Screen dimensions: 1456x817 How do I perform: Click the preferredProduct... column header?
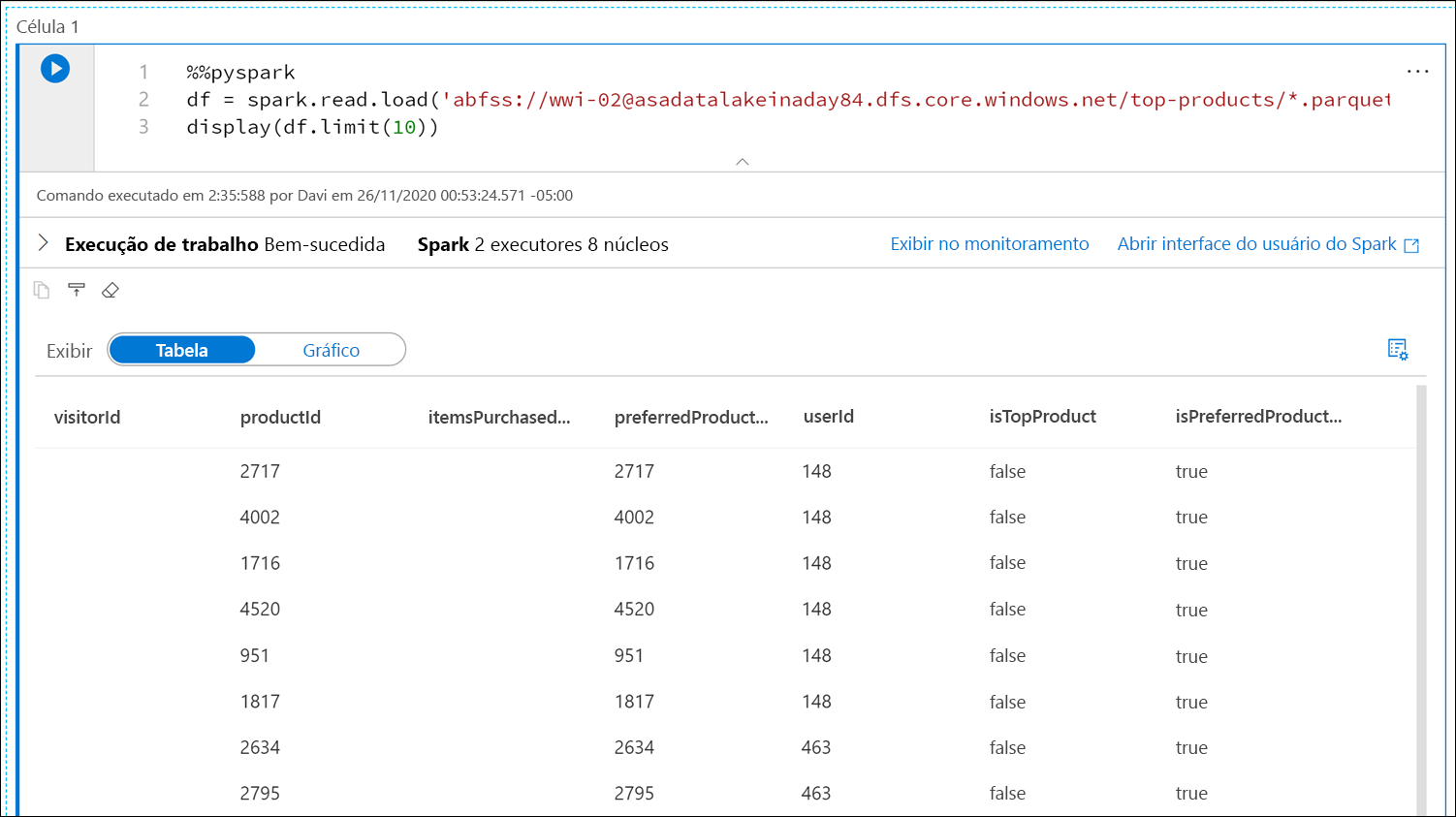tap(691, 418)
